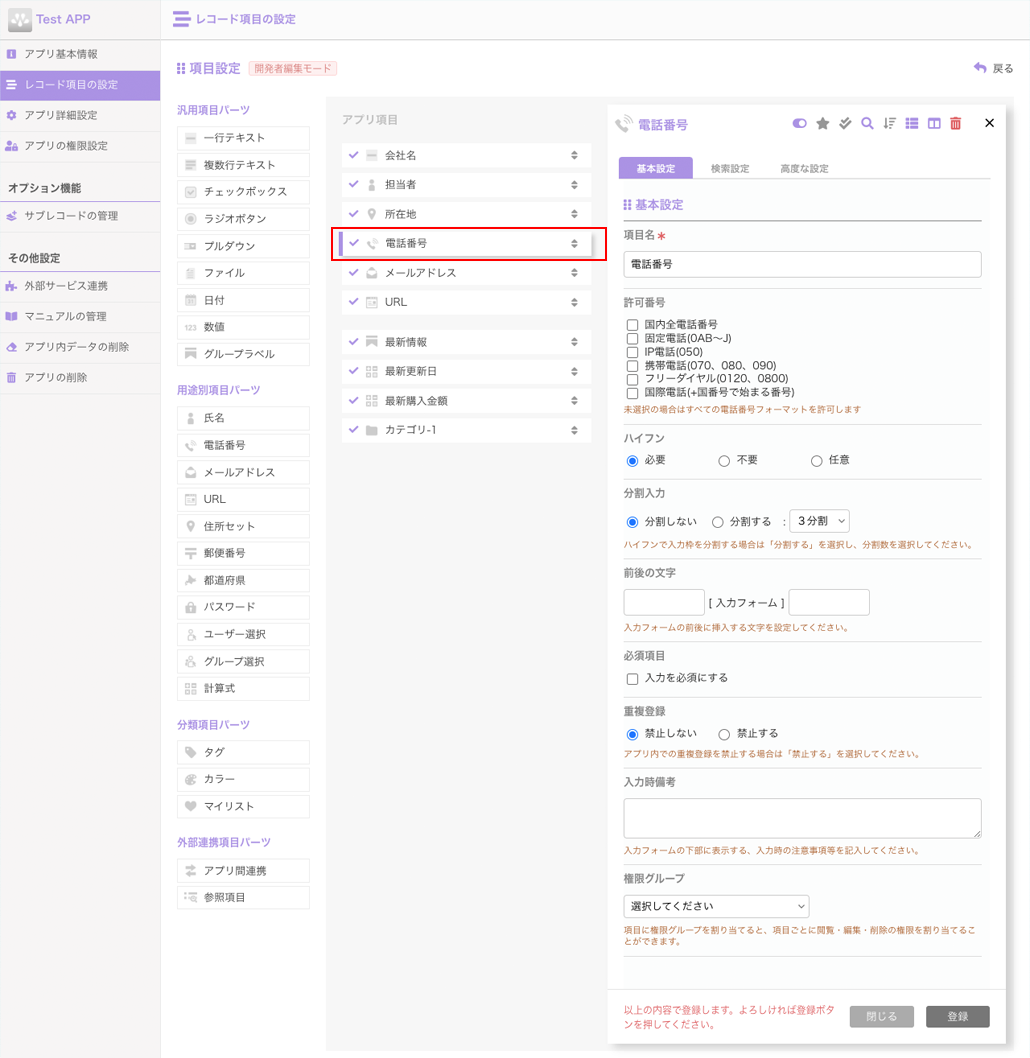Delete the field with the red trash icon
This screenshot has height=1058, width=1030.
point(956,123)
